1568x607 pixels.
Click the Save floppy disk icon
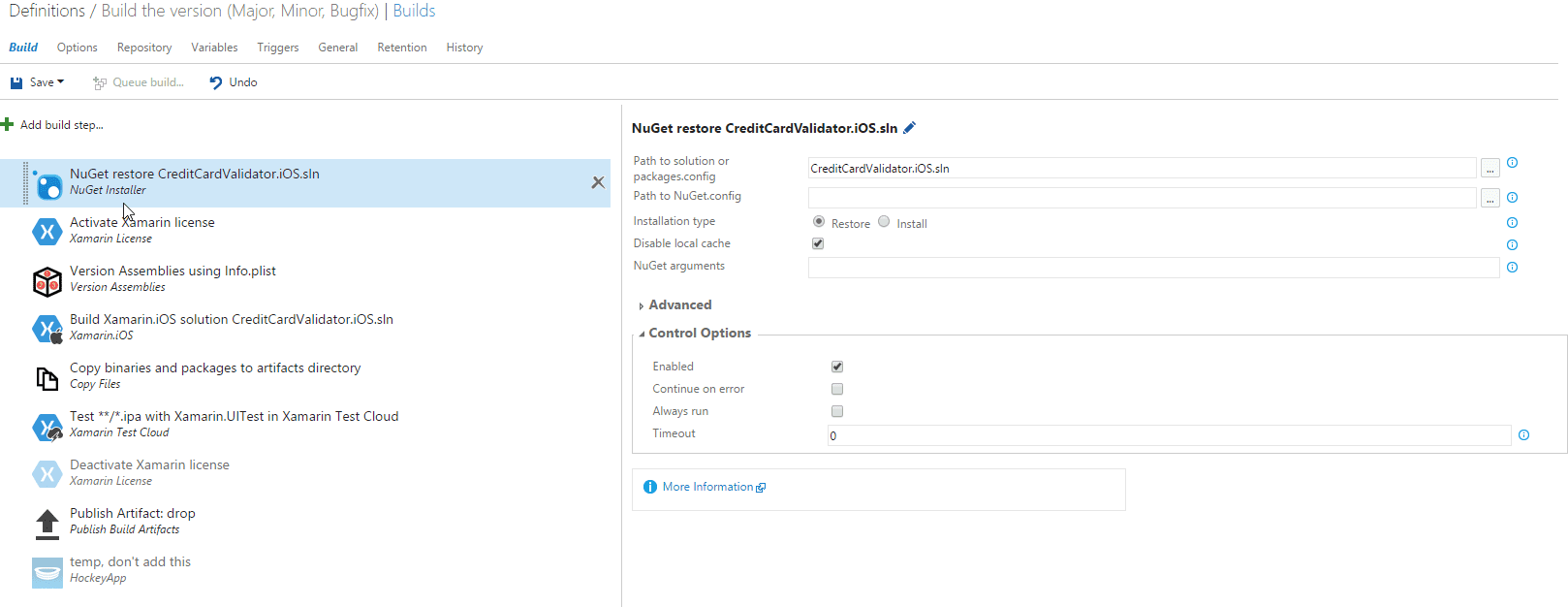(x=16, y=82)
